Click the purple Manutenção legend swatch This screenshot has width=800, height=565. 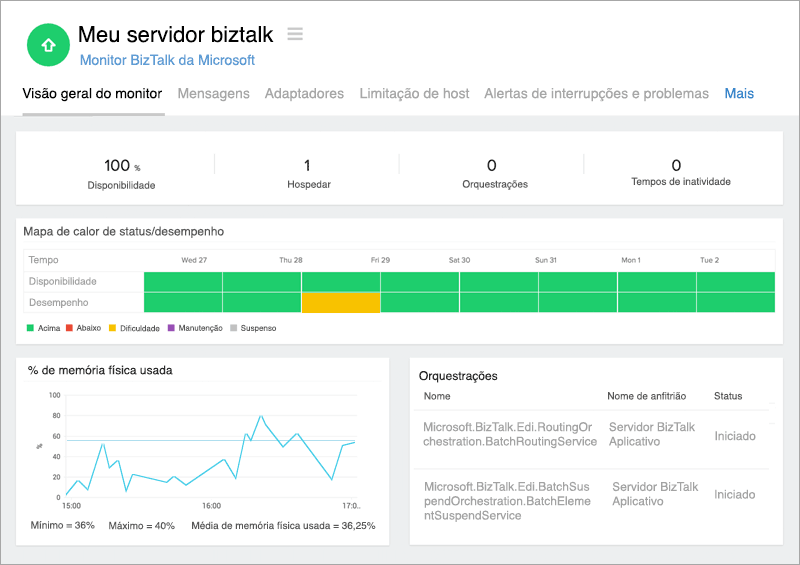171,328
